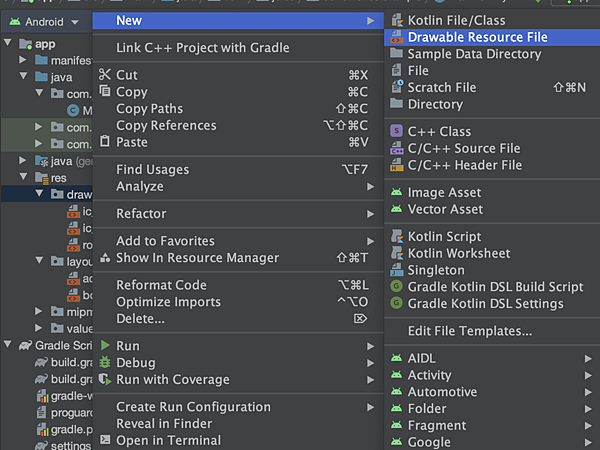
Task: Click the Singleton template icon
Action: tap(397, 270)
